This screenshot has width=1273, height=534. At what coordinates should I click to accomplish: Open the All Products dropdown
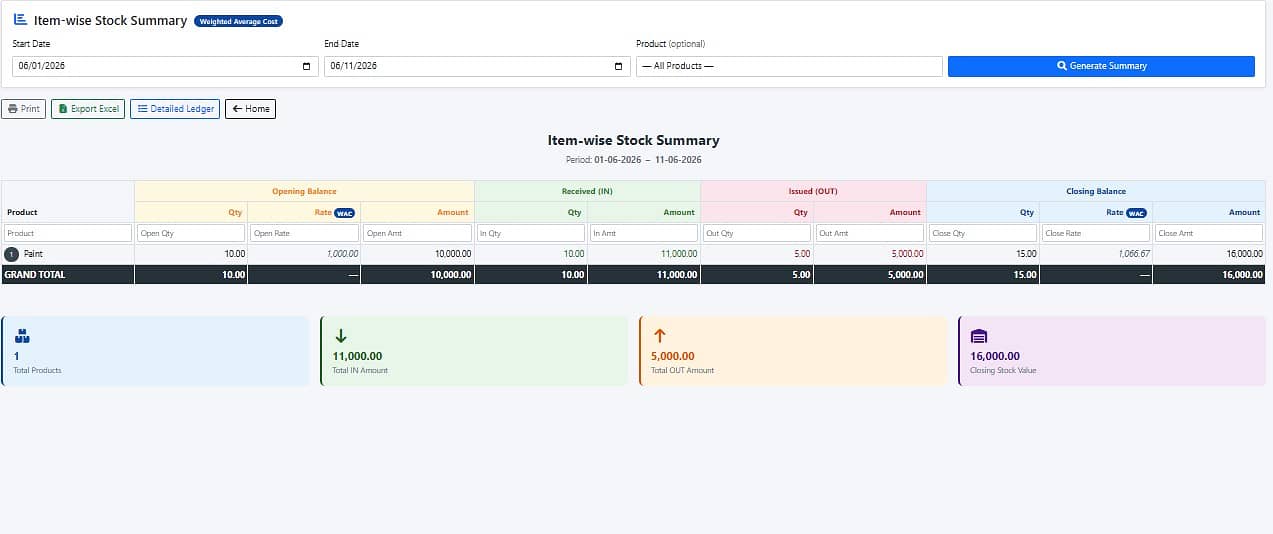[x=789, y=66]
